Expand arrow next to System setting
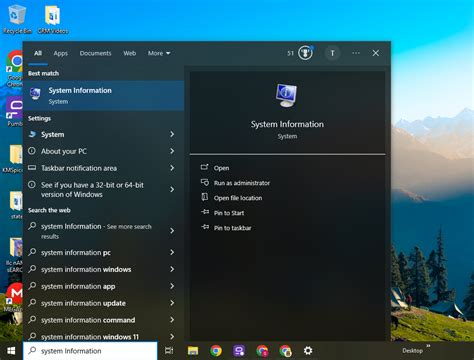The height and width of the screenshot is (360, 474). click(x=172, y=134)
